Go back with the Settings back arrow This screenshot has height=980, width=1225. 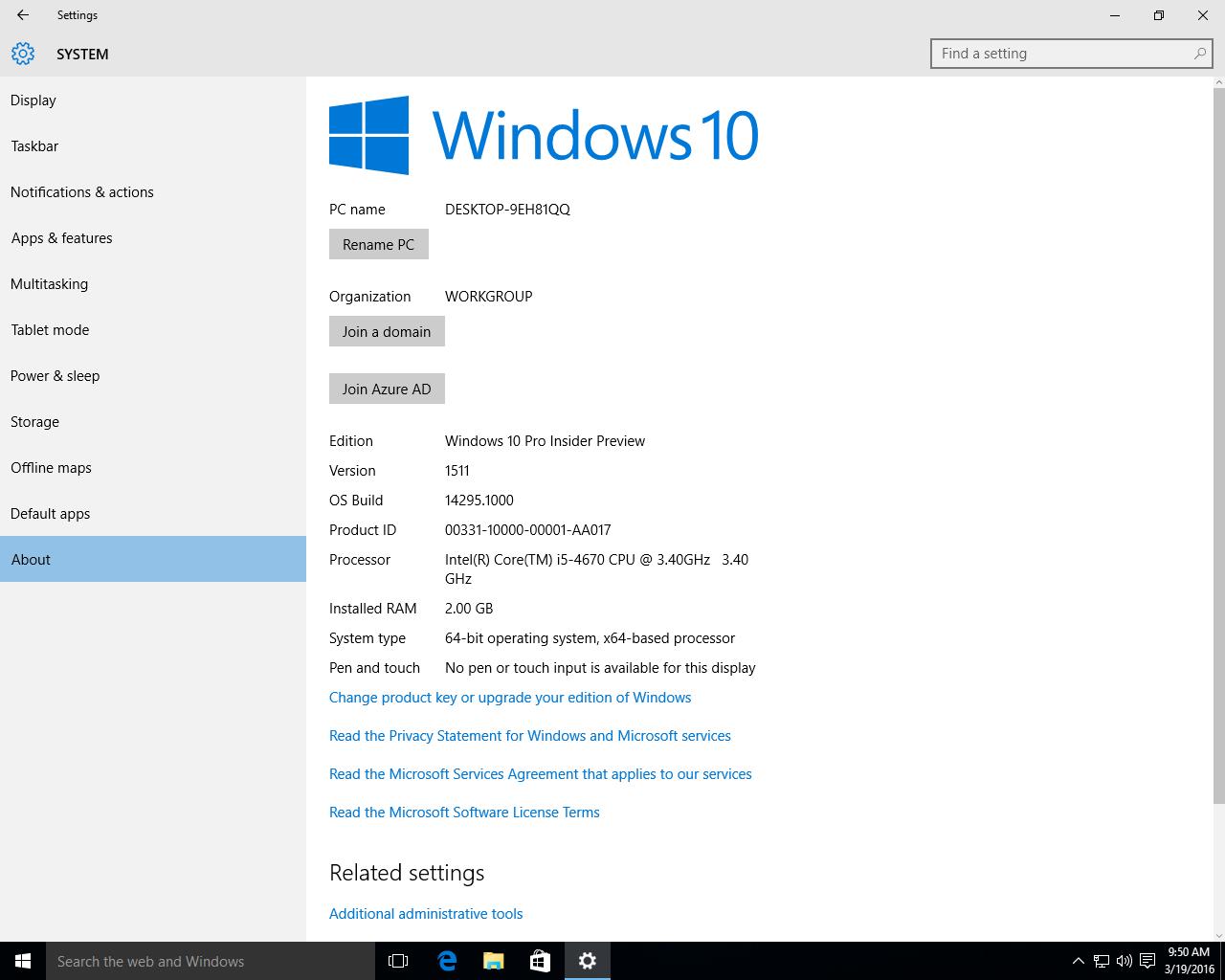[23, 15]
